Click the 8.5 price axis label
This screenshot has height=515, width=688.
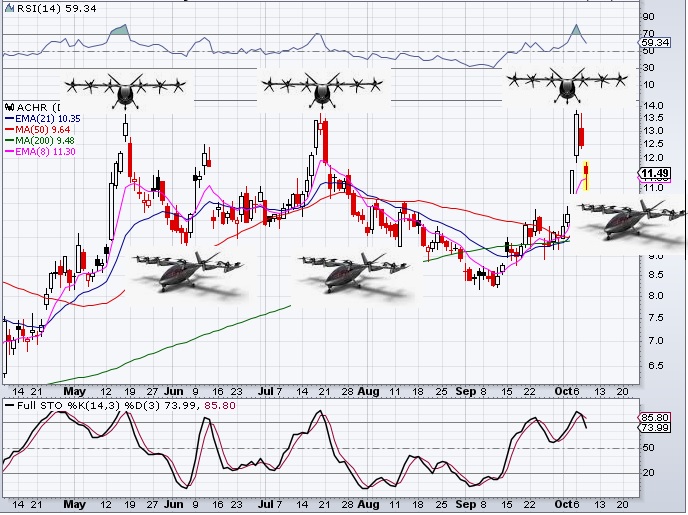click(655, 275)
